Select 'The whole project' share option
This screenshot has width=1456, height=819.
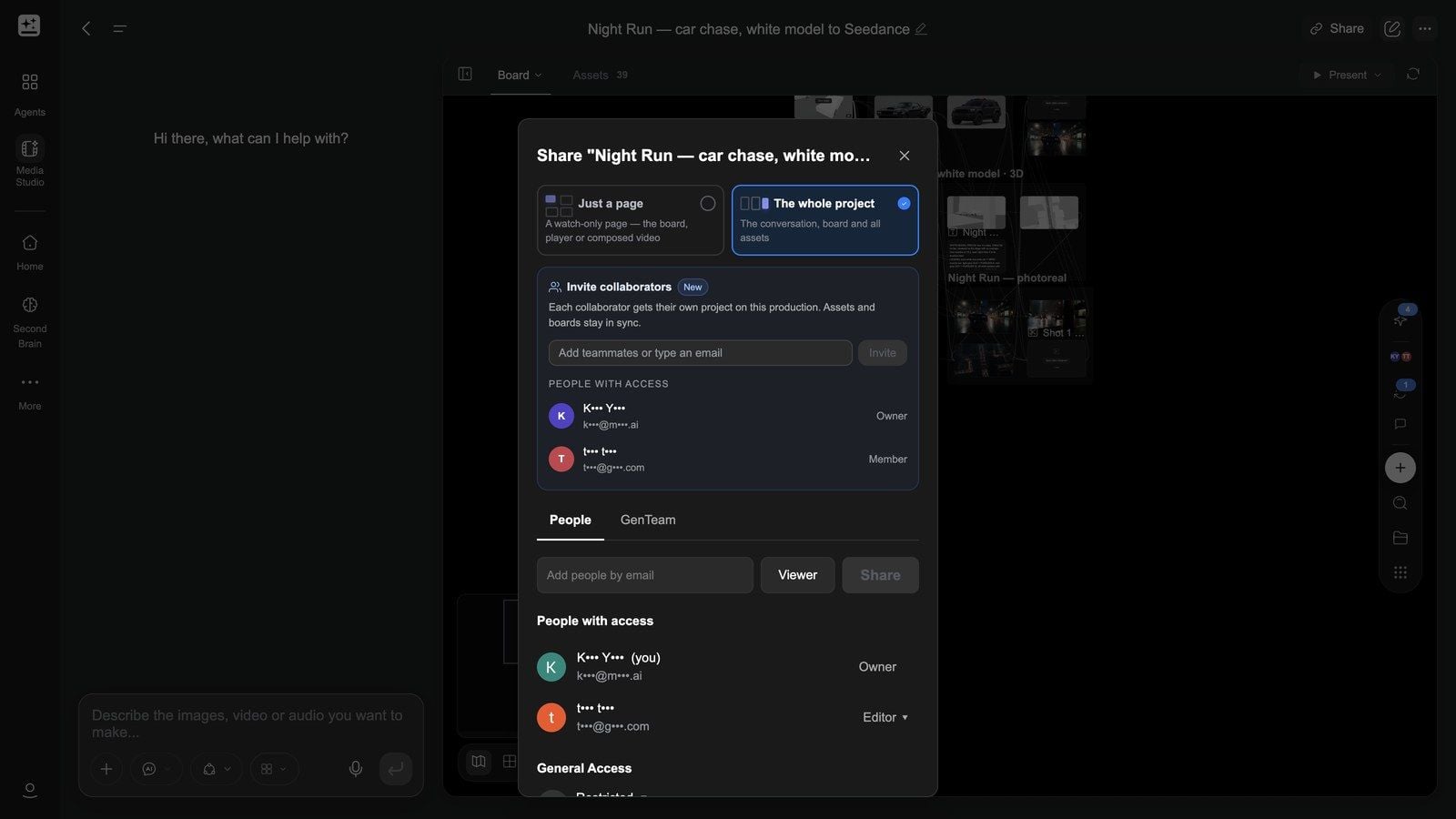(x=824, y=220)
